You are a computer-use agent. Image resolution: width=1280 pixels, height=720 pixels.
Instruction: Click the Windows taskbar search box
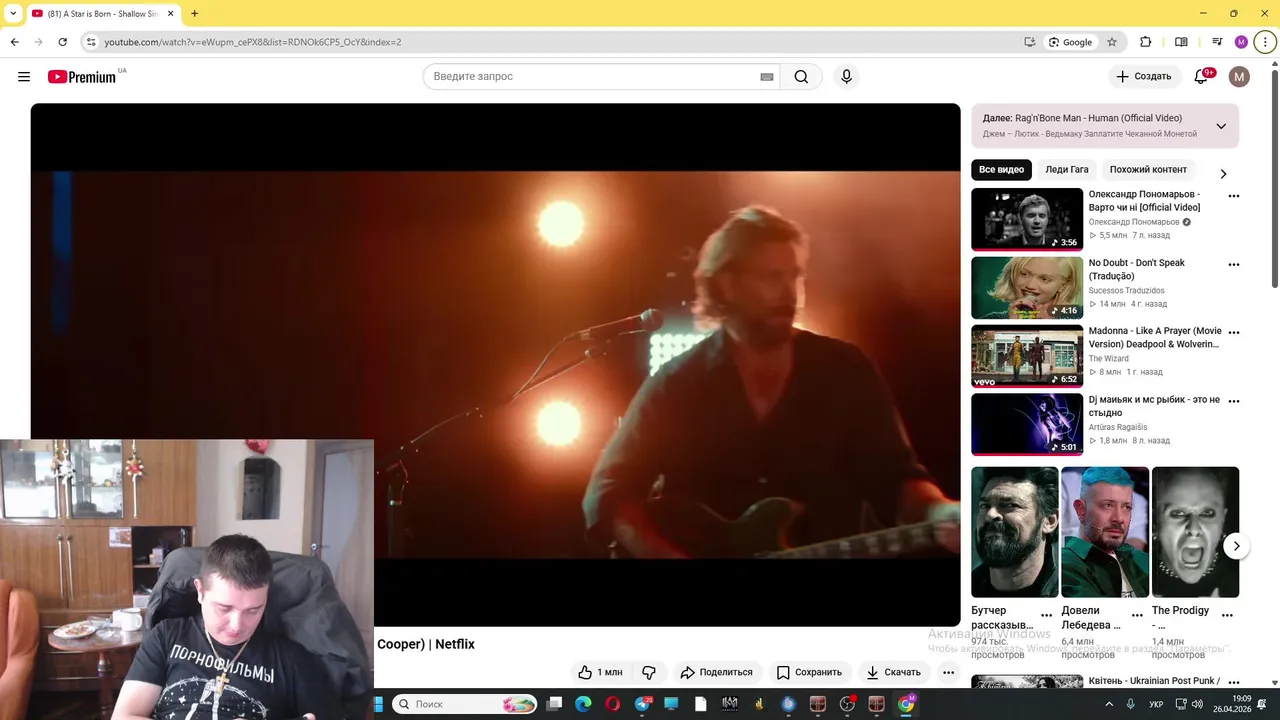click(465, 704)
